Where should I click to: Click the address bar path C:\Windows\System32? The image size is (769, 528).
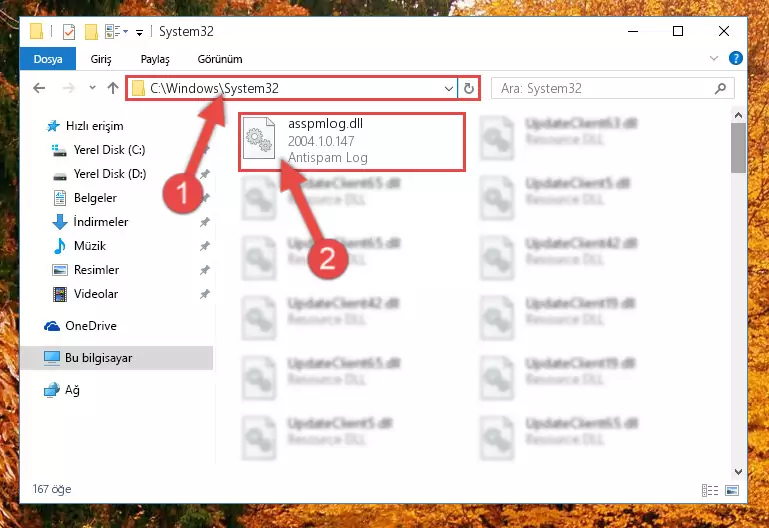[x=214, y=88]
